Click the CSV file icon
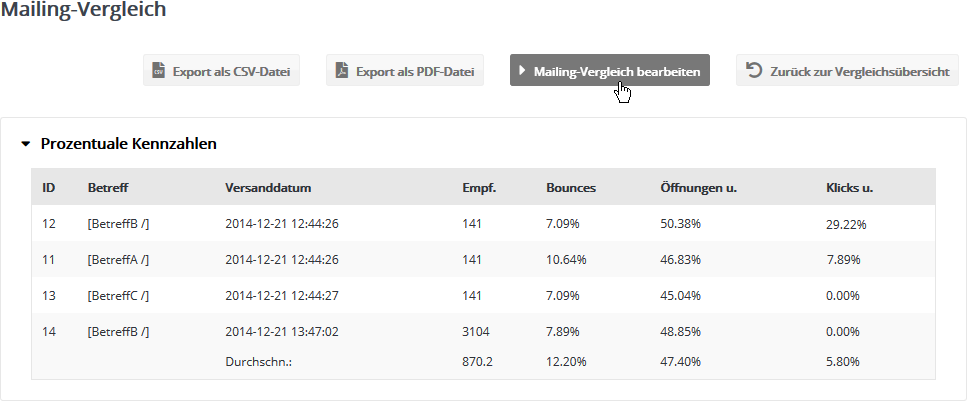The width and height of the screenshot is (967, 401). pos(158,71)
